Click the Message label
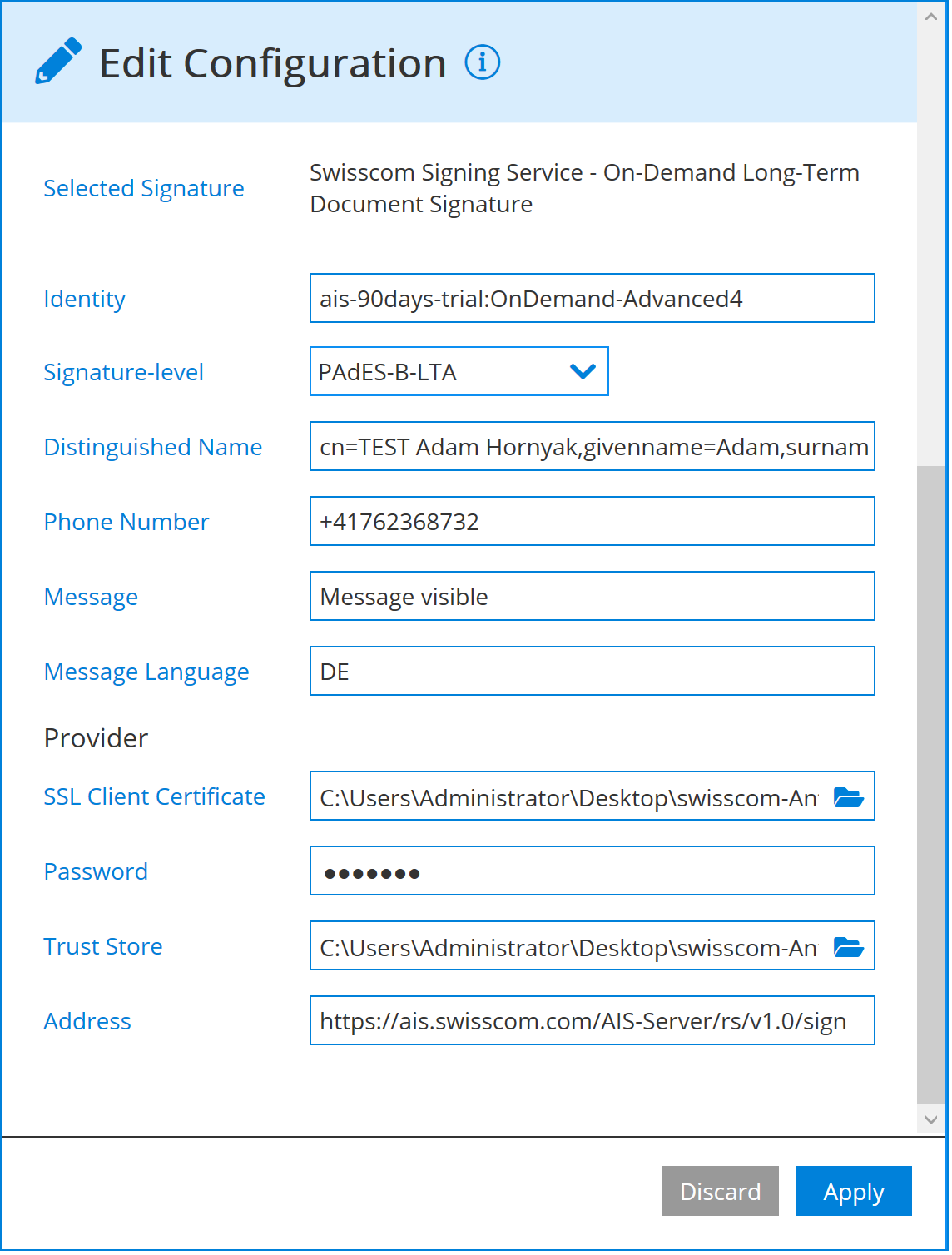Viewport: 952px width, 1255px height. [x=91, y=597]
